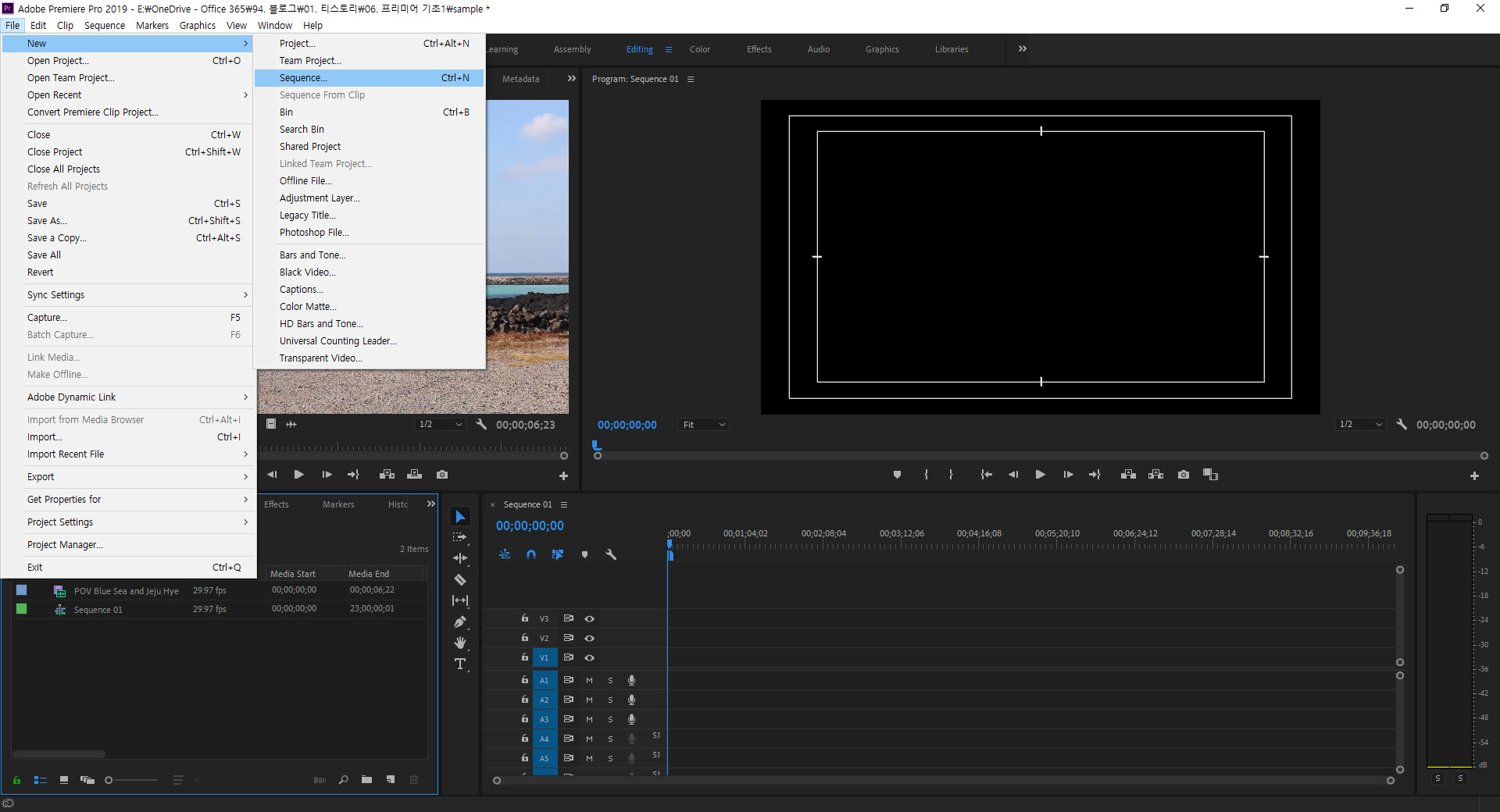Open timeline display settings wrench
Screen dimensions: 1500x812
click(611, 554)
